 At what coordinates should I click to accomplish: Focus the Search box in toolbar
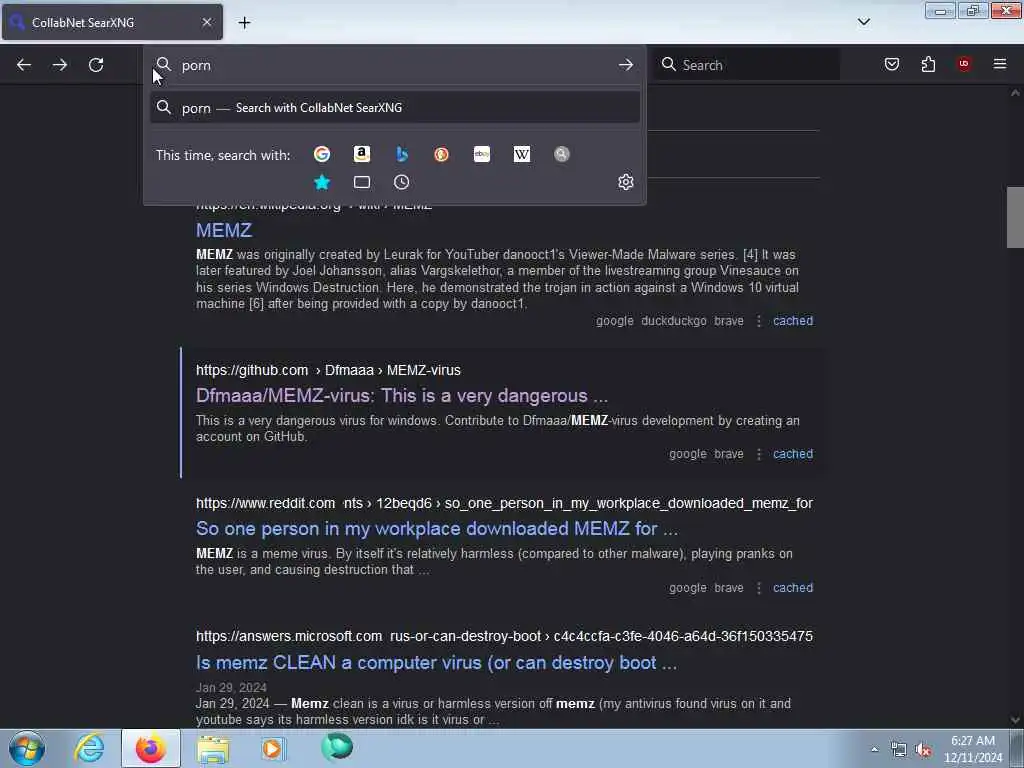(747, 65)
